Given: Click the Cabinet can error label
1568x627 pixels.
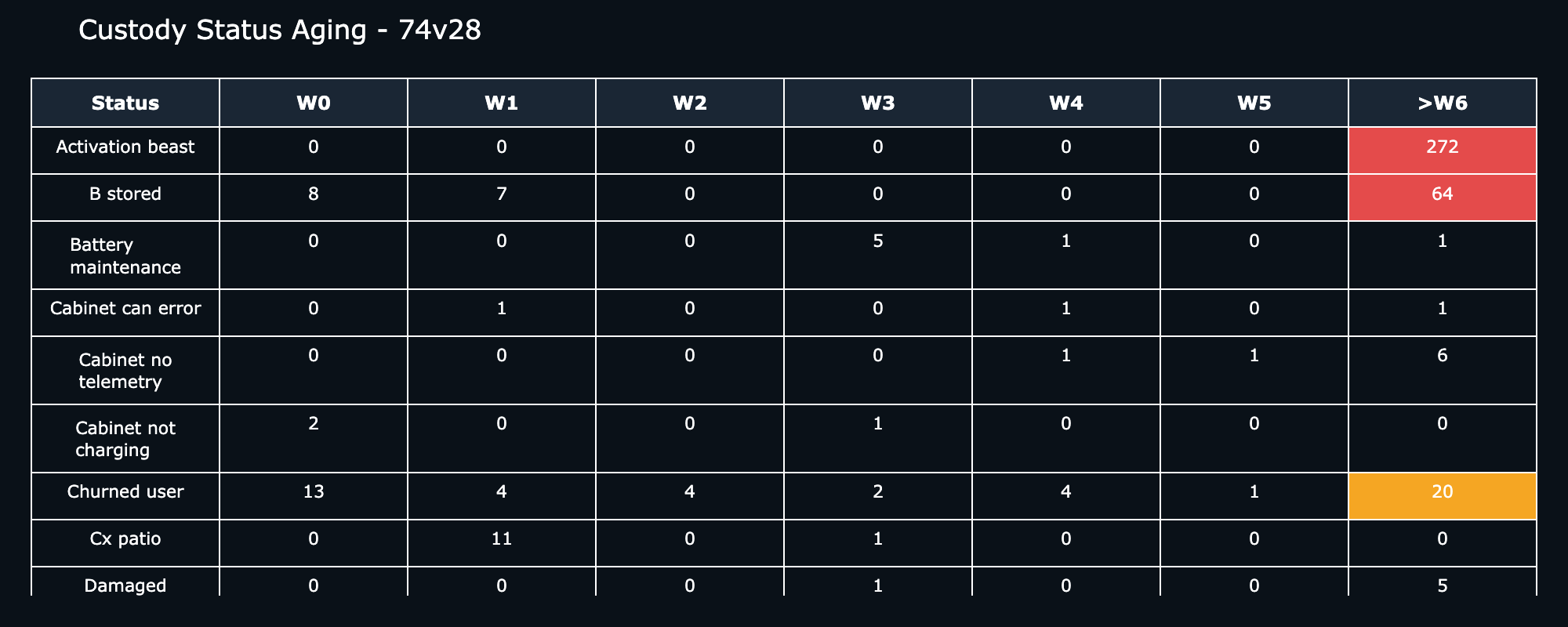Looking at the screenshot, I should 125,309.
